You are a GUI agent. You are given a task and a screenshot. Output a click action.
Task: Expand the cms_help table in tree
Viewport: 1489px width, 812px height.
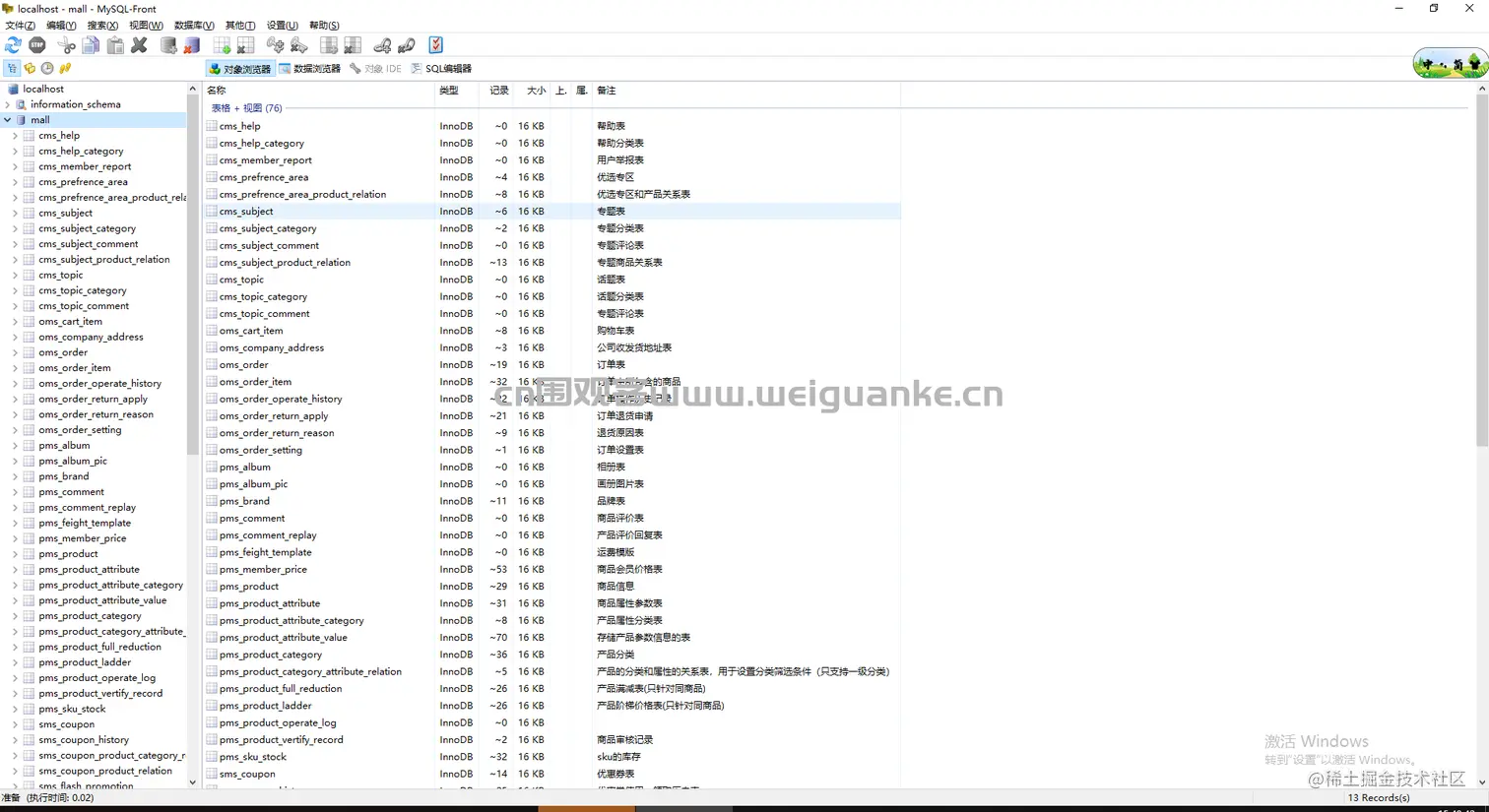pyautogui.click(x=16, y=136)
